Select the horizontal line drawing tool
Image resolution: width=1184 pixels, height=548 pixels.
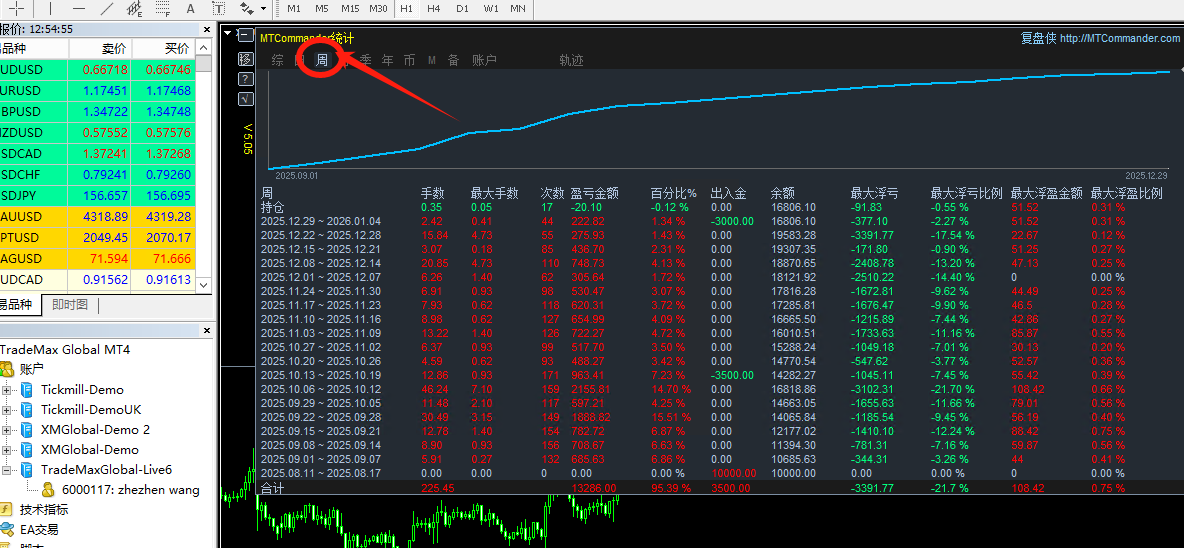(x=79, y=8)
